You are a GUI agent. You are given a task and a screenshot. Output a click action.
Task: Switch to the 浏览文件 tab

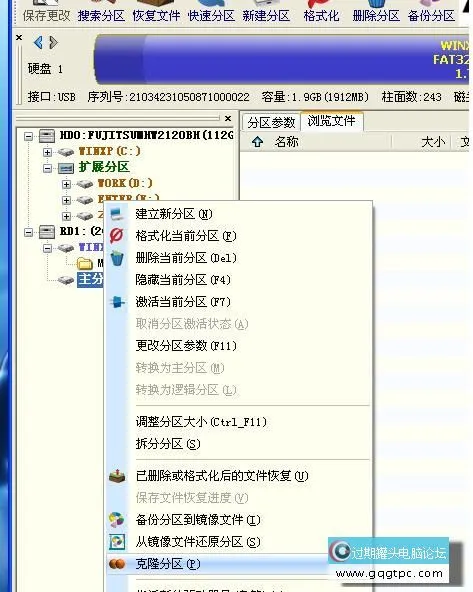pyautogui.click(x=331, y=121)
